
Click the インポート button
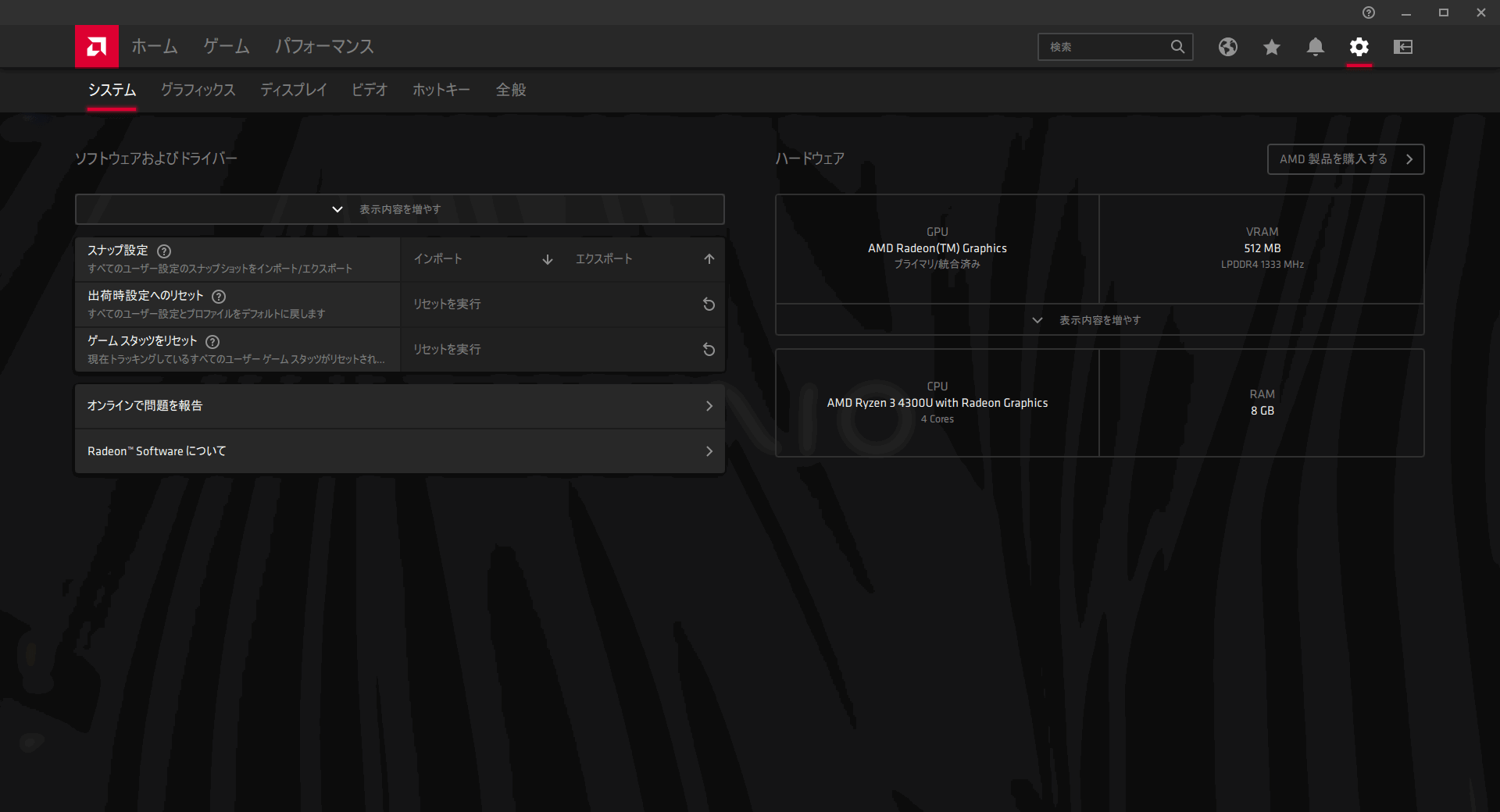point(482,259)
